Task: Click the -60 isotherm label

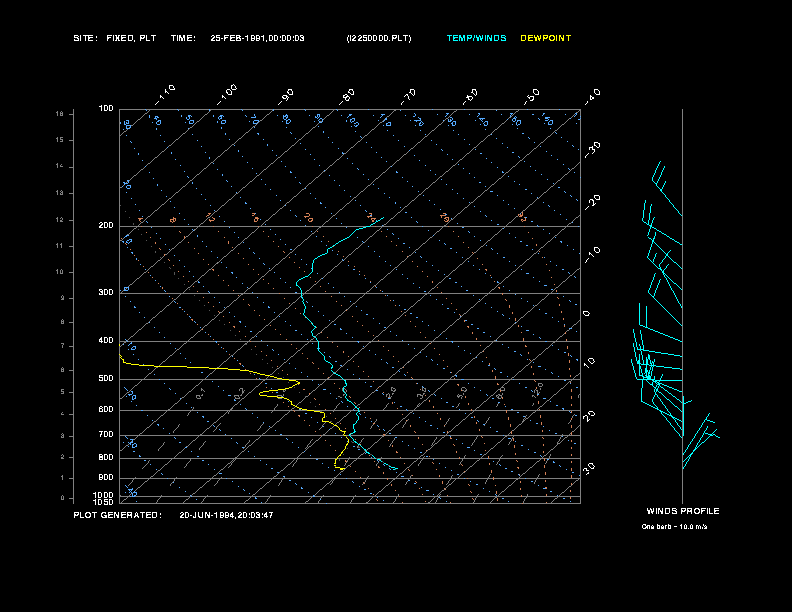Action: point(470,96)
